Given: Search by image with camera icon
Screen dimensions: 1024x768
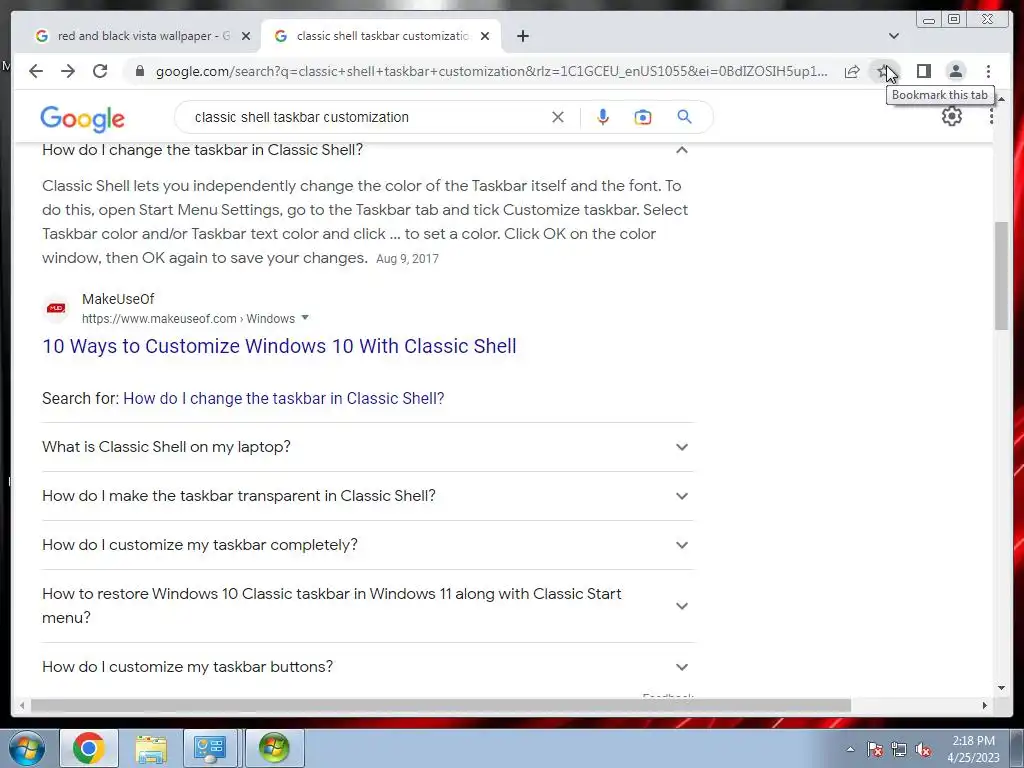Looking at the screenshot, I should (643, 117).
